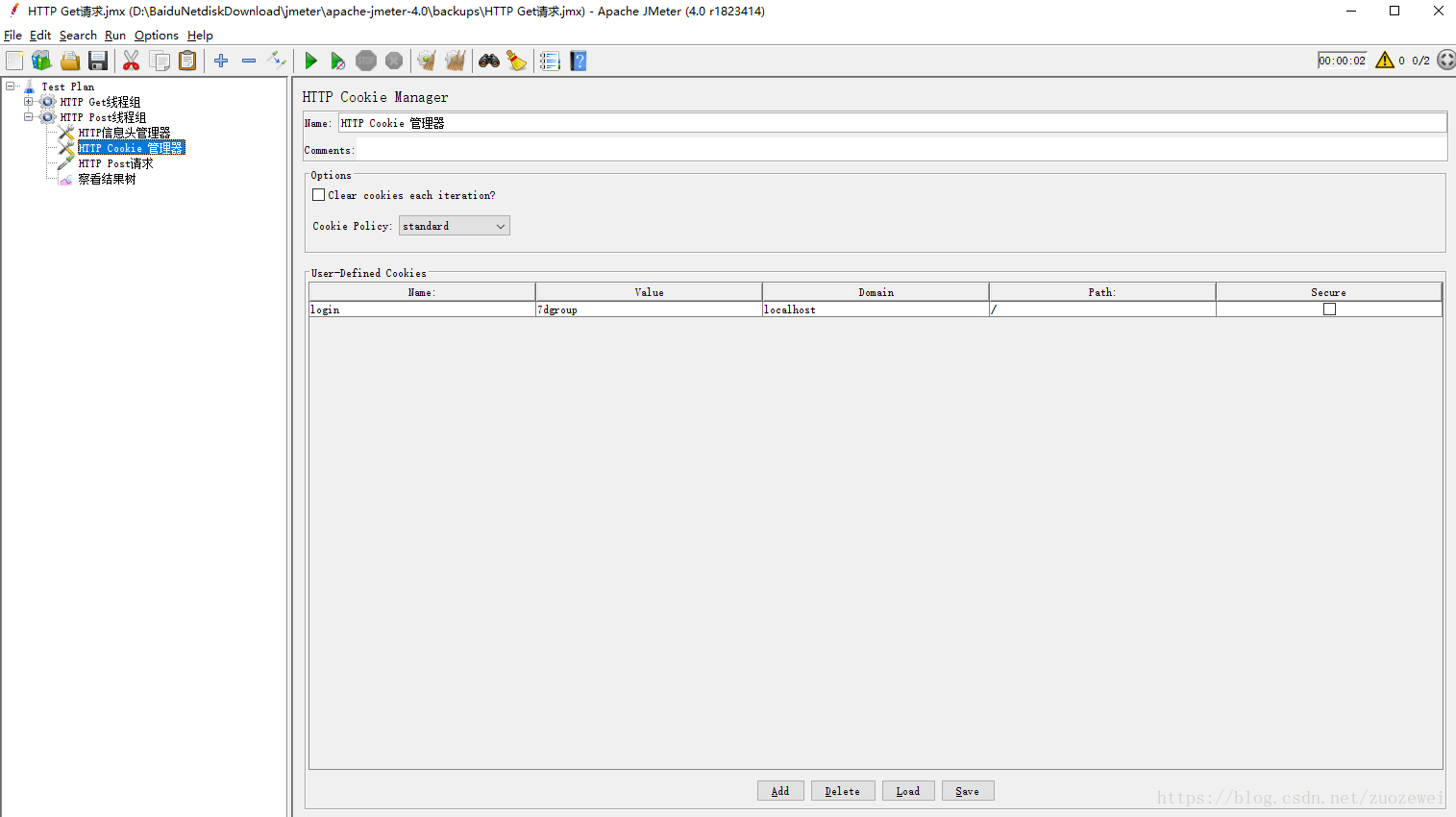Image resolution: width=1456 pixels, height=817 pixels.
Task: Tick the Secure checkbox for login cookie
Action: point(1329,309)
